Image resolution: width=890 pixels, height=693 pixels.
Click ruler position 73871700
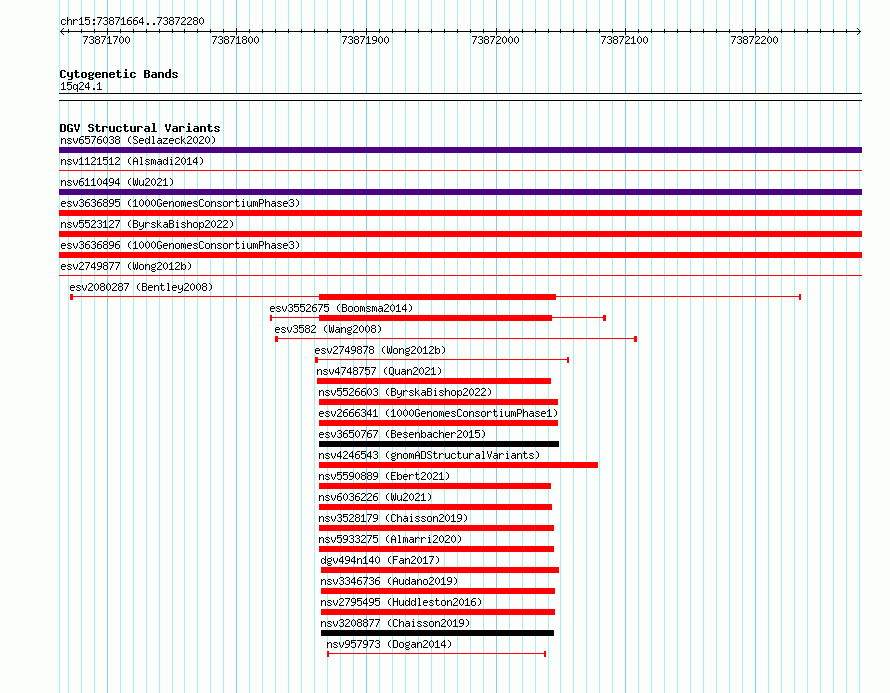[x=106, y=40]
